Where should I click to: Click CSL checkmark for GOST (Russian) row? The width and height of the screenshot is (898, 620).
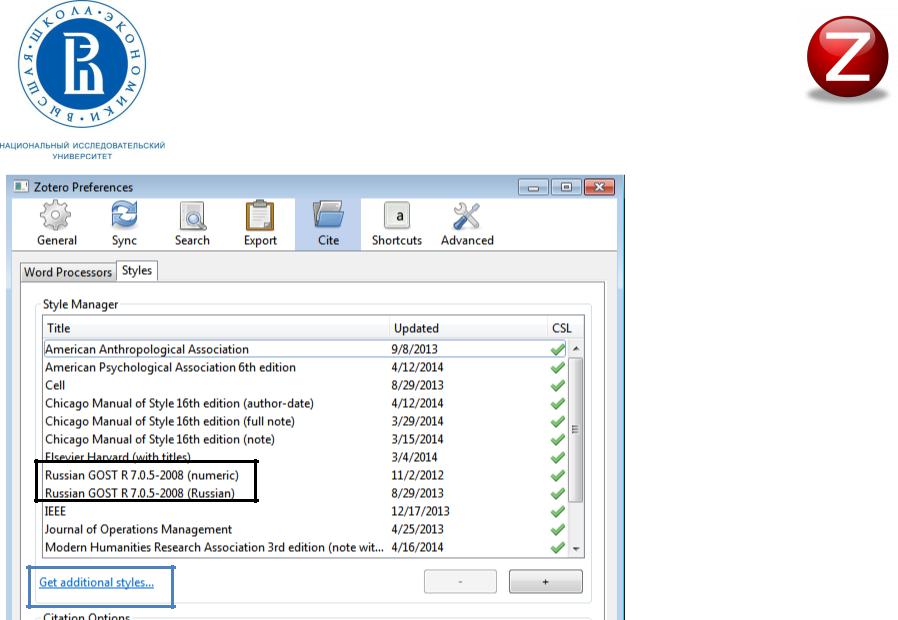coord(557,493)
